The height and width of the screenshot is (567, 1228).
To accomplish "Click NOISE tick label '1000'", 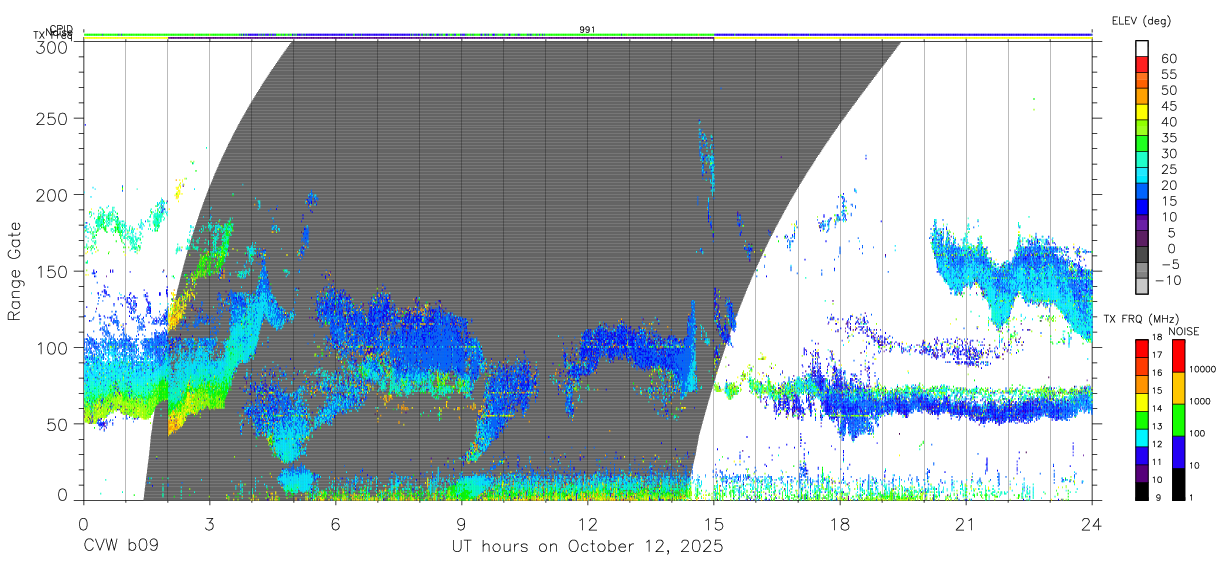I will 1200,401.
